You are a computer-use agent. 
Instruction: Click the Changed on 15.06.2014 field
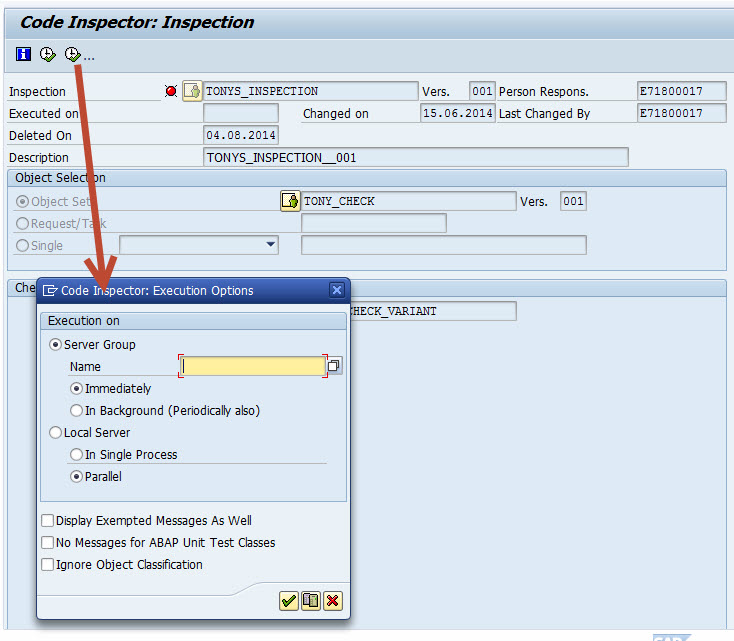pyautogui.click(x=457, y=113)
